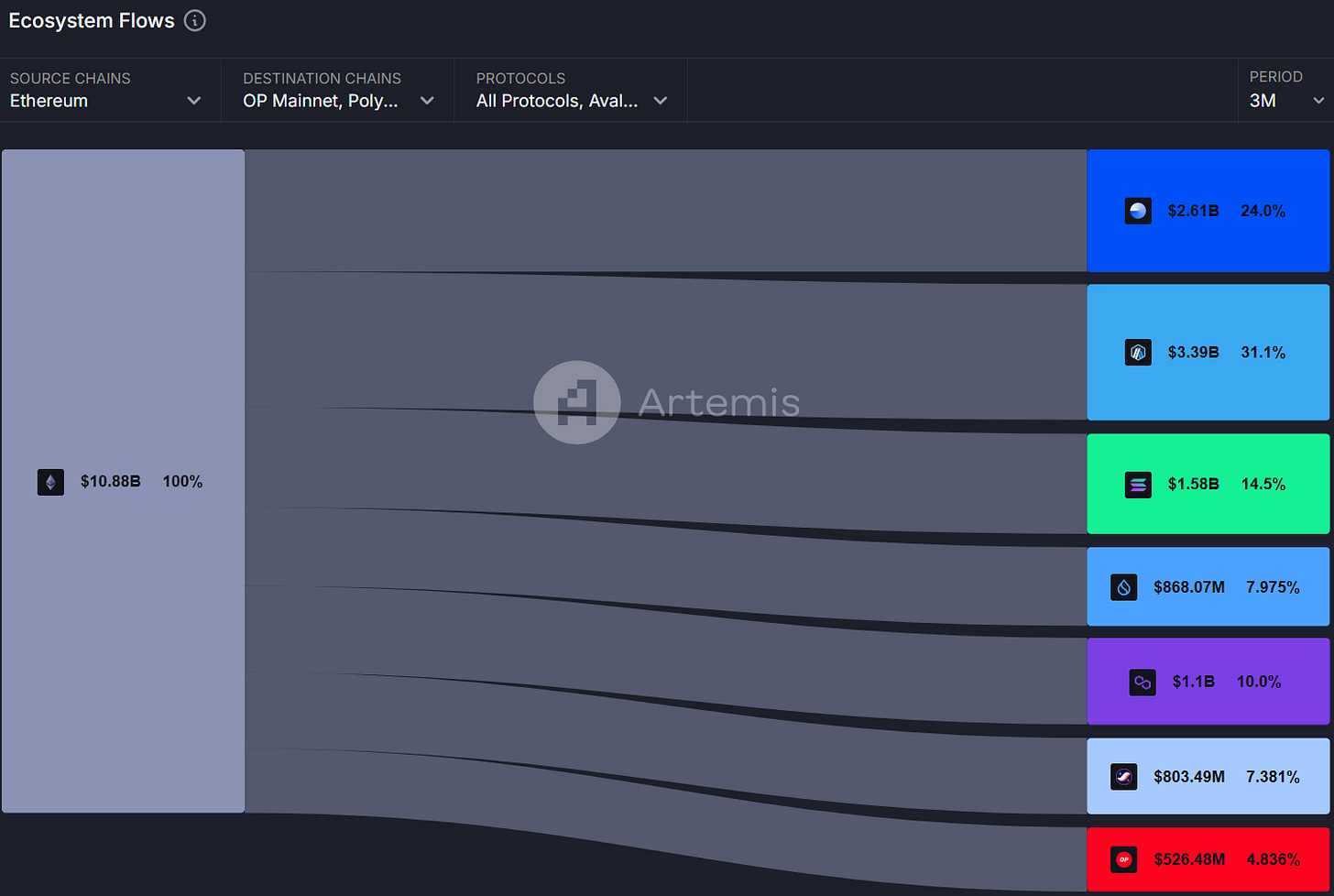Image resolution: width=1334 pixels, height=896 pixels.
Task: Click the OP Mainnet icon at $526.48M
Action: pyautogui.click(x=1124, y=859)
